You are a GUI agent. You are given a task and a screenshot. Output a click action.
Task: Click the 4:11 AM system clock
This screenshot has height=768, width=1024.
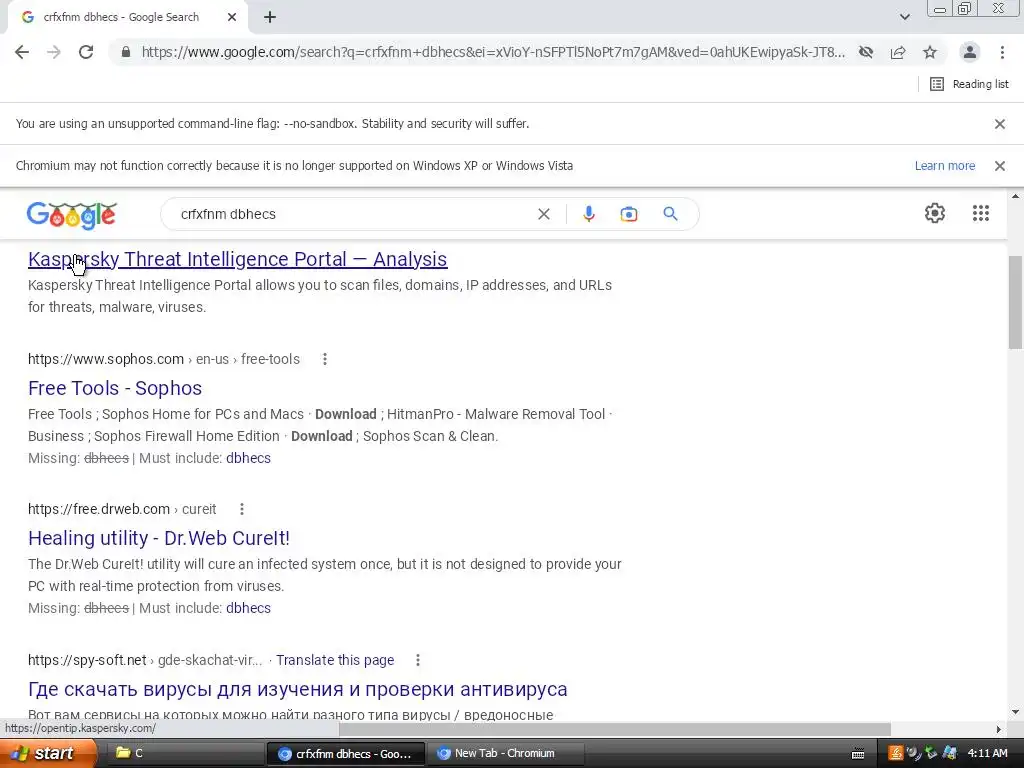click(987, 753)
